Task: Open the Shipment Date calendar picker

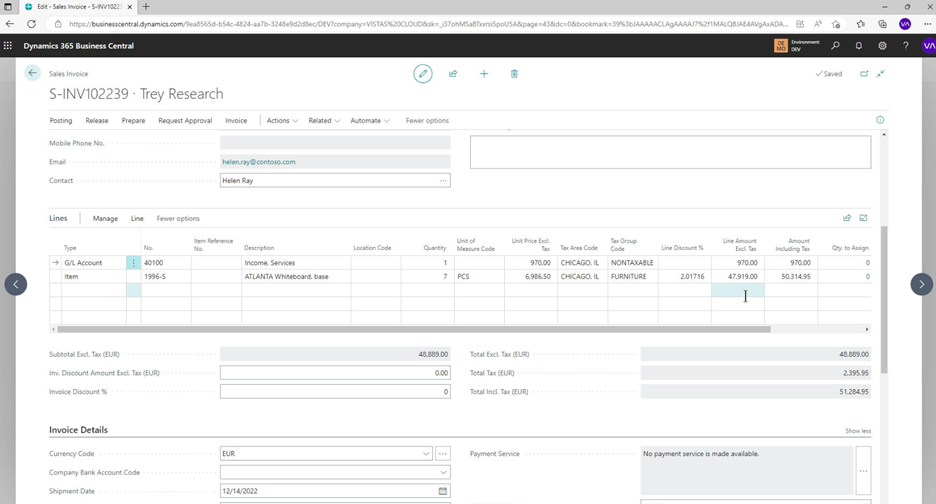Action: 442,492
